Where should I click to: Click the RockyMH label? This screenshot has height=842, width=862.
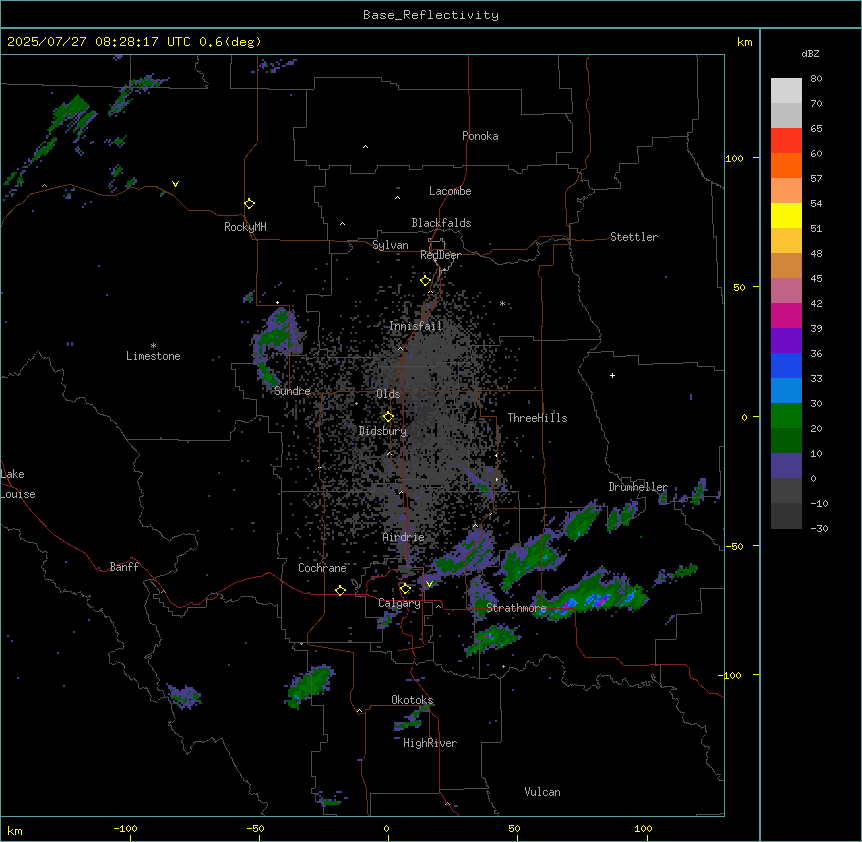click(245, 226)
